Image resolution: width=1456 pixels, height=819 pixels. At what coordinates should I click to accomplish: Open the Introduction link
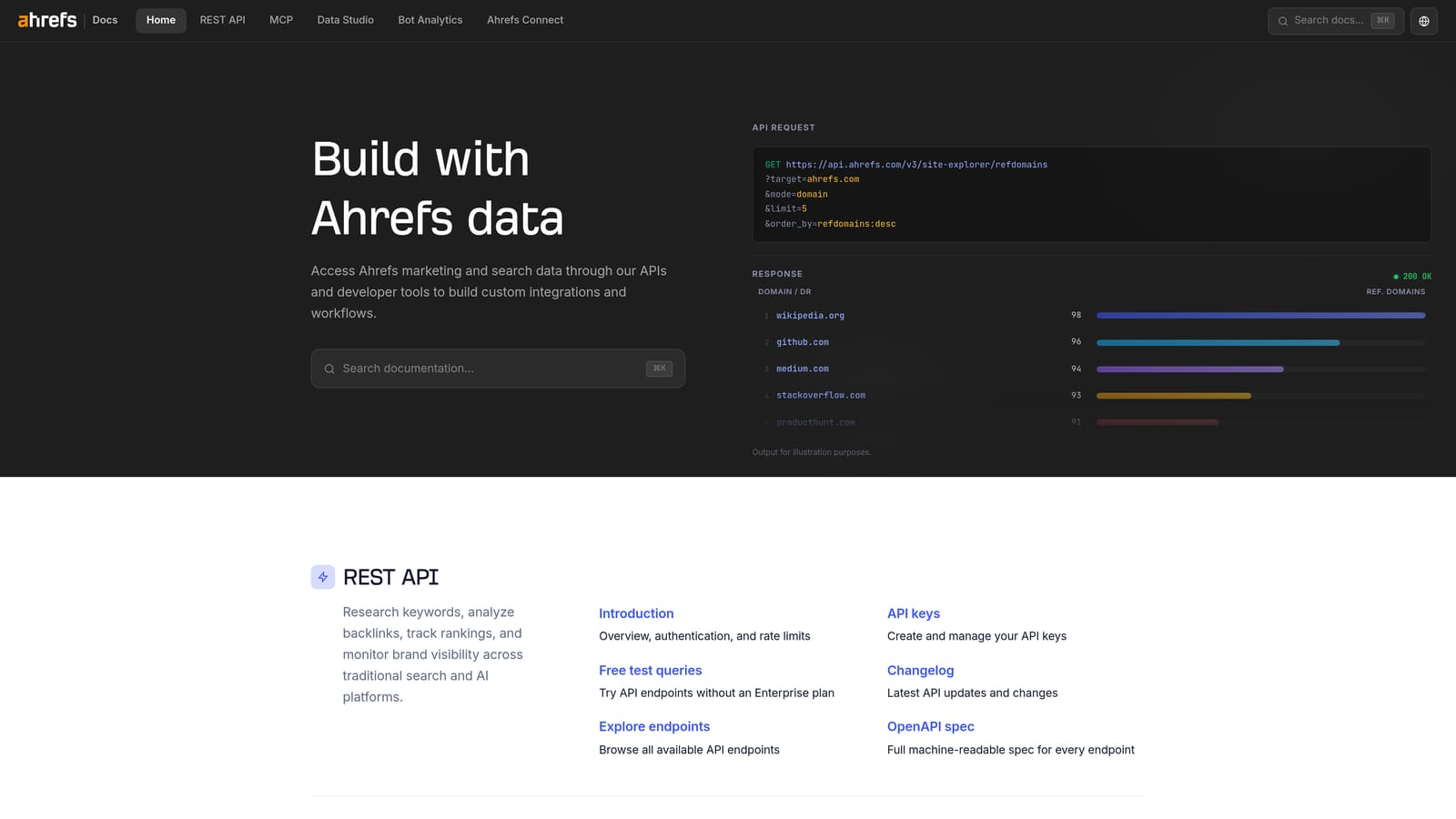point(636,613)
